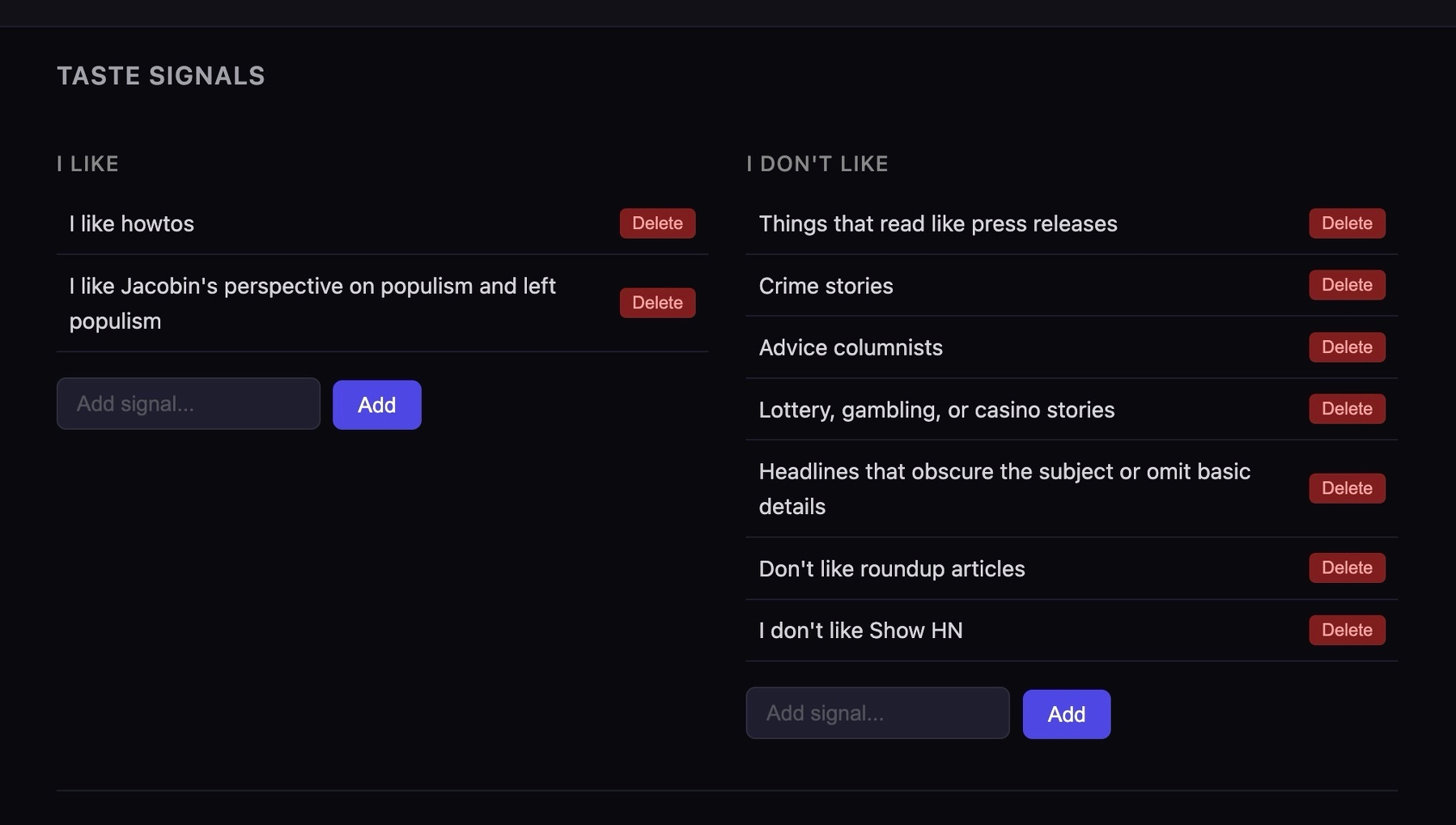Click the Add signal field in I Don't Like
Image resolution: width=1456 pixels, height=825 pixels.
click(x=877, y=713)
